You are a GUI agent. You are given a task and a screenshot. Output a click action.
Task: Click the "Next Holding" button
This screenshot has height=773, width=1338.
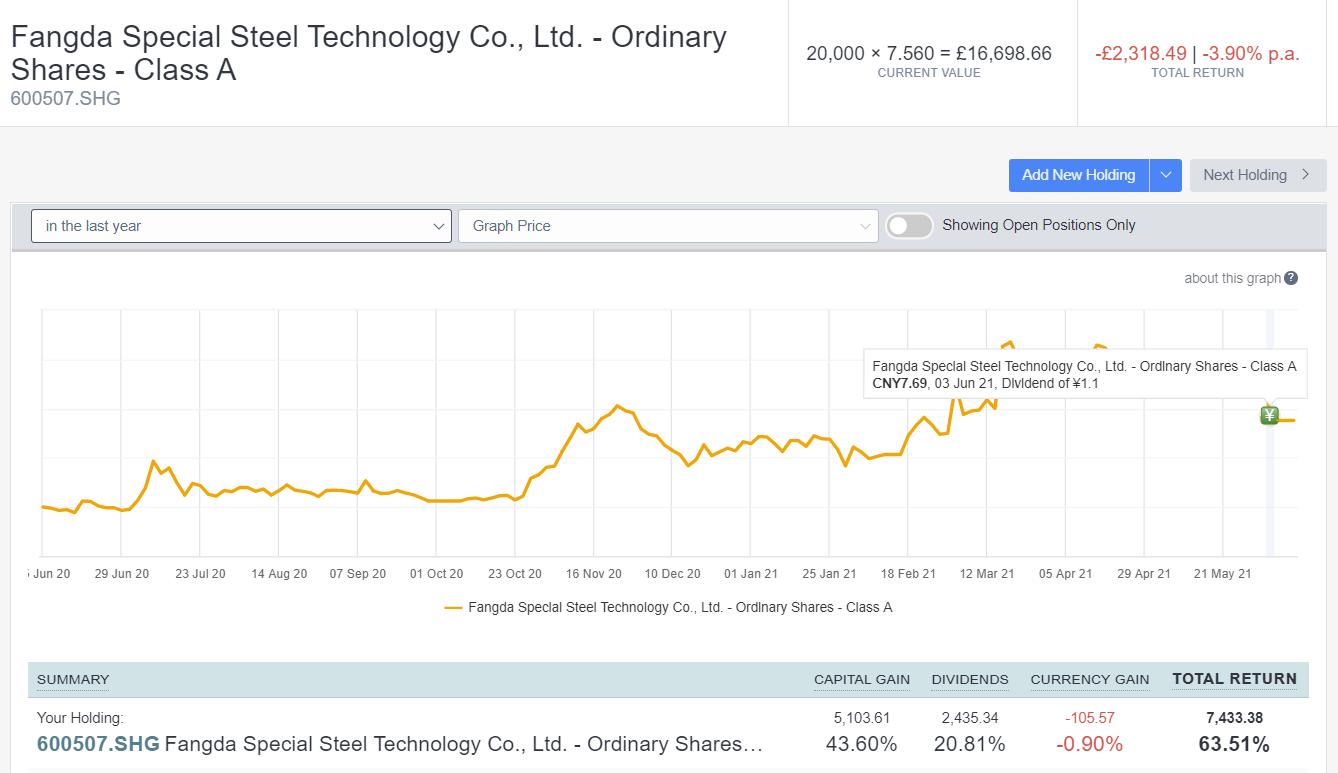[1250, 175]
